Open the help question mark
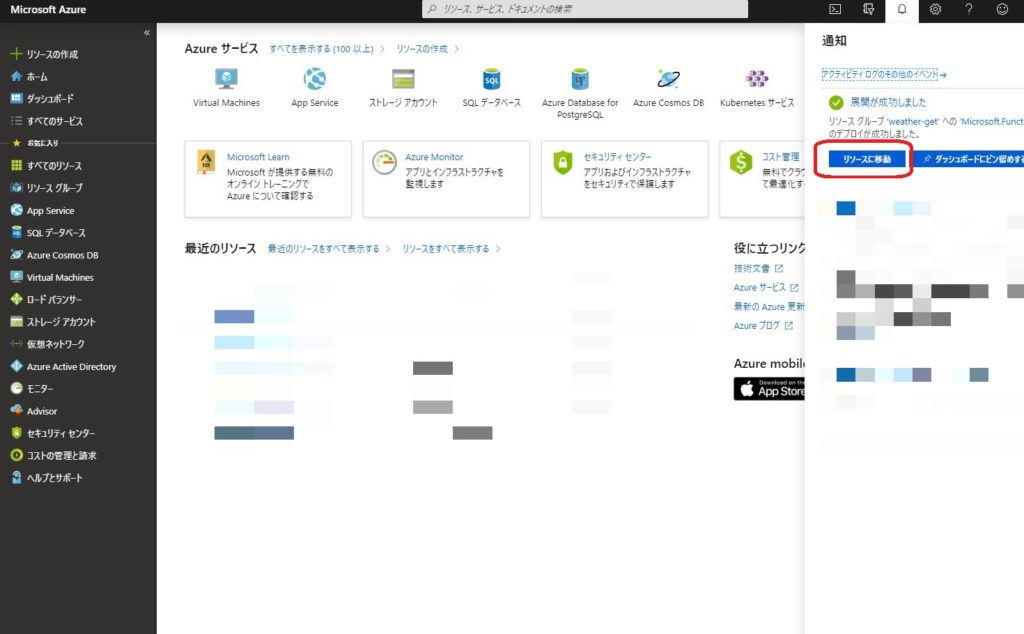 click(968, 9)
